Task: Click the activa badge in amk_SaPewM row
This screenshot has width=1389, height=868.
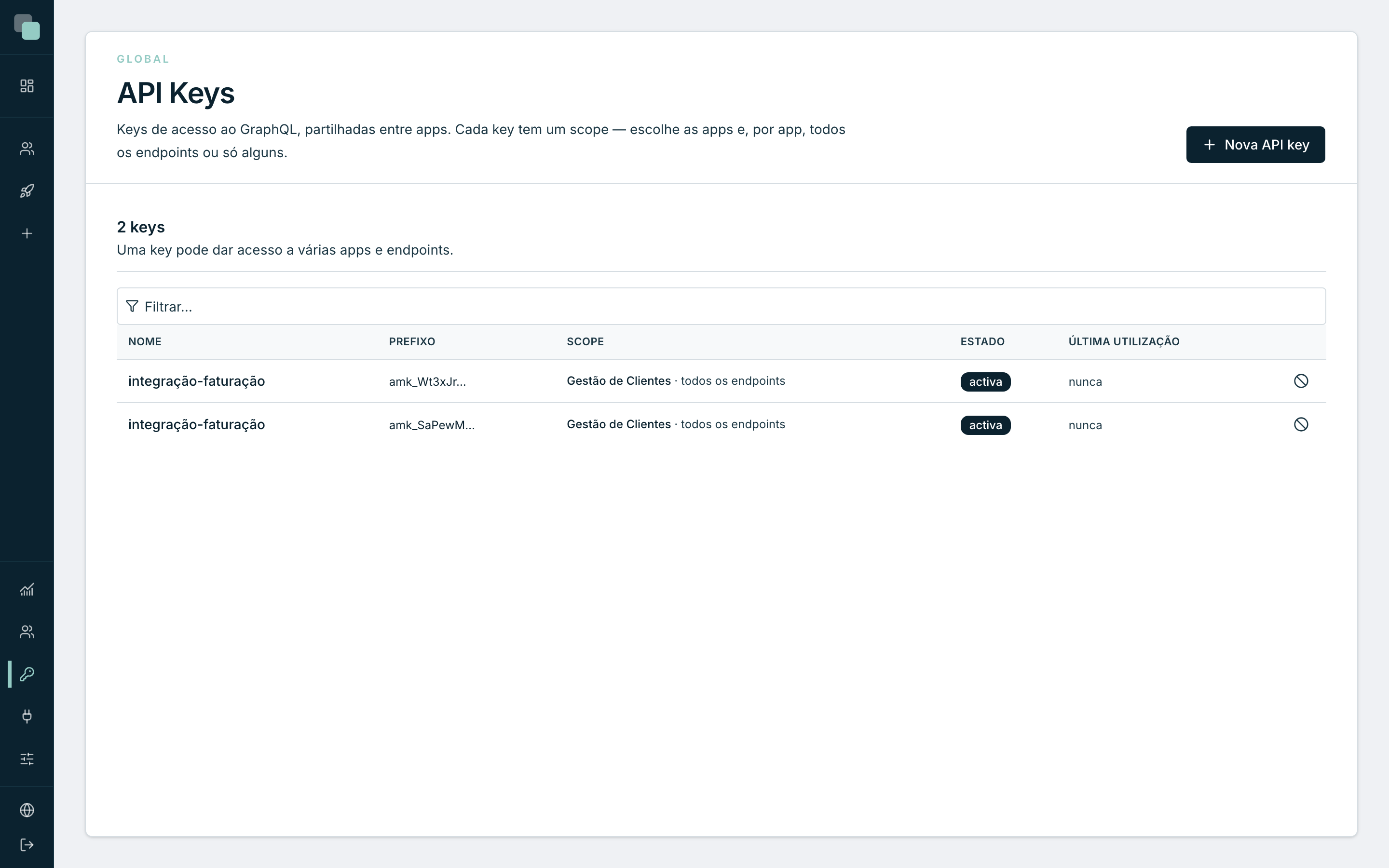Action: point(985,425)
